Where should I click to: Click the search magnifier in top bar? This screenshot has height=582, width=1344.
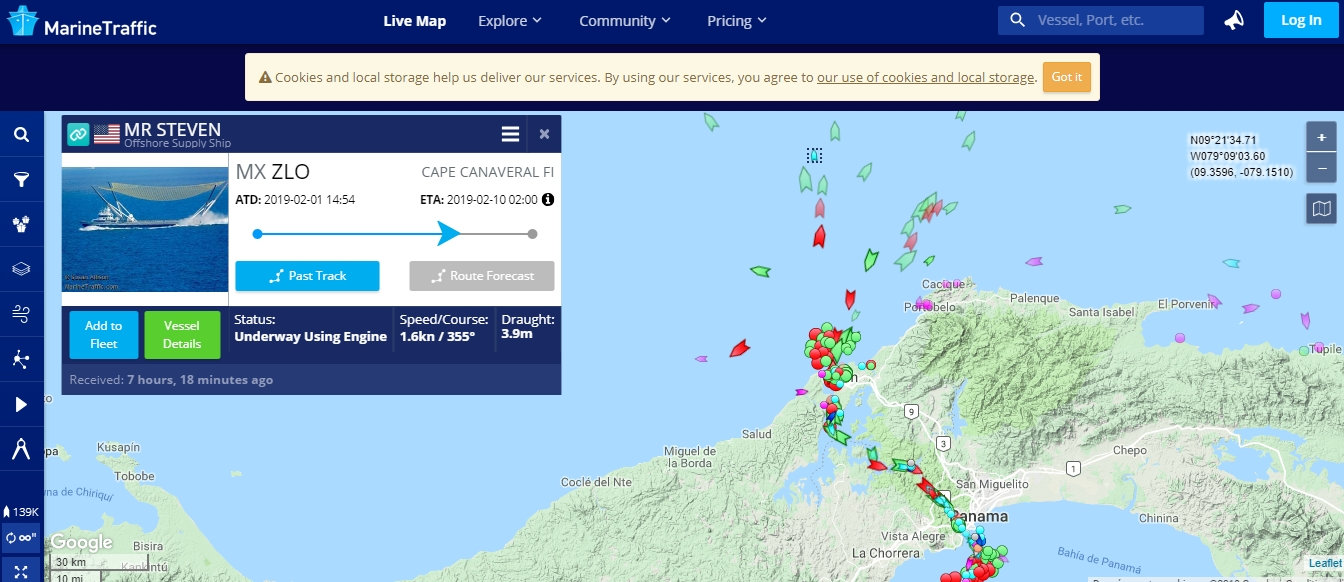(1018, 20)
